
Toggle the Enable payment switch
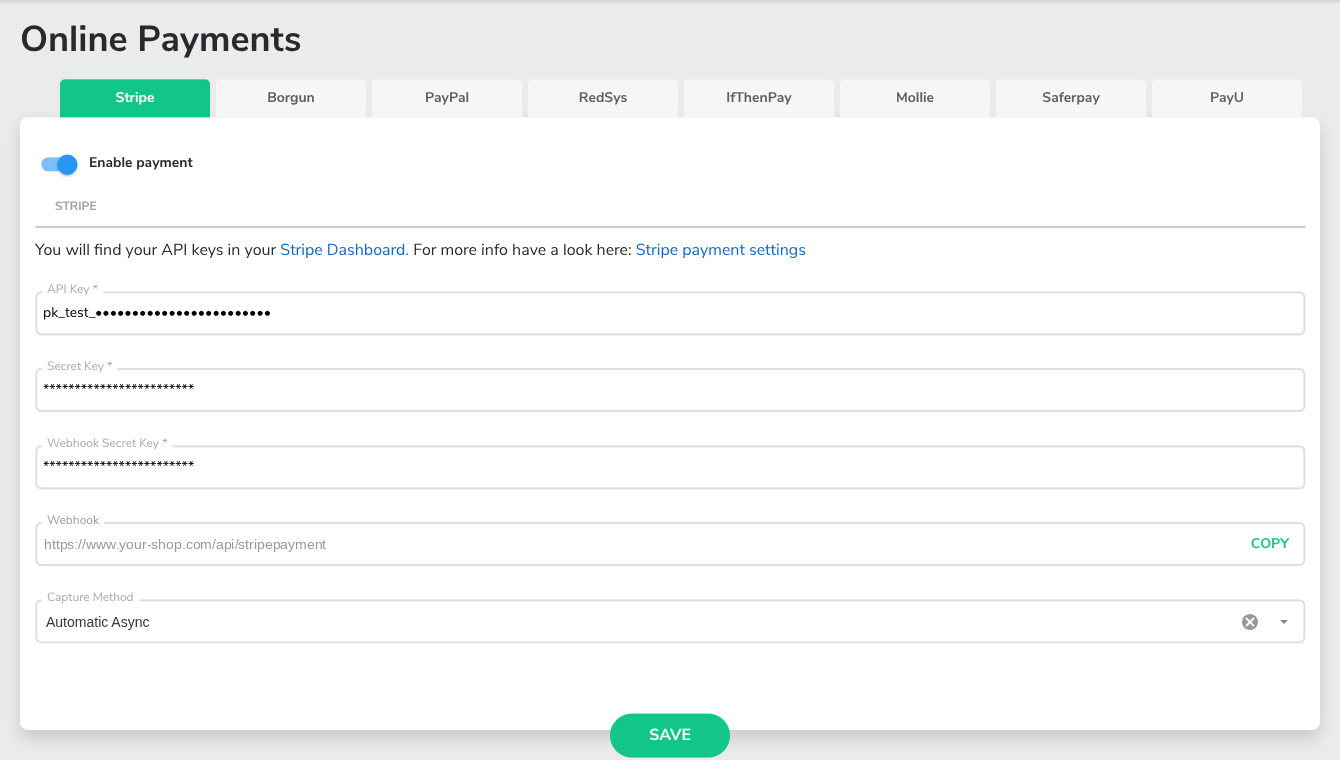pos(59,164)
